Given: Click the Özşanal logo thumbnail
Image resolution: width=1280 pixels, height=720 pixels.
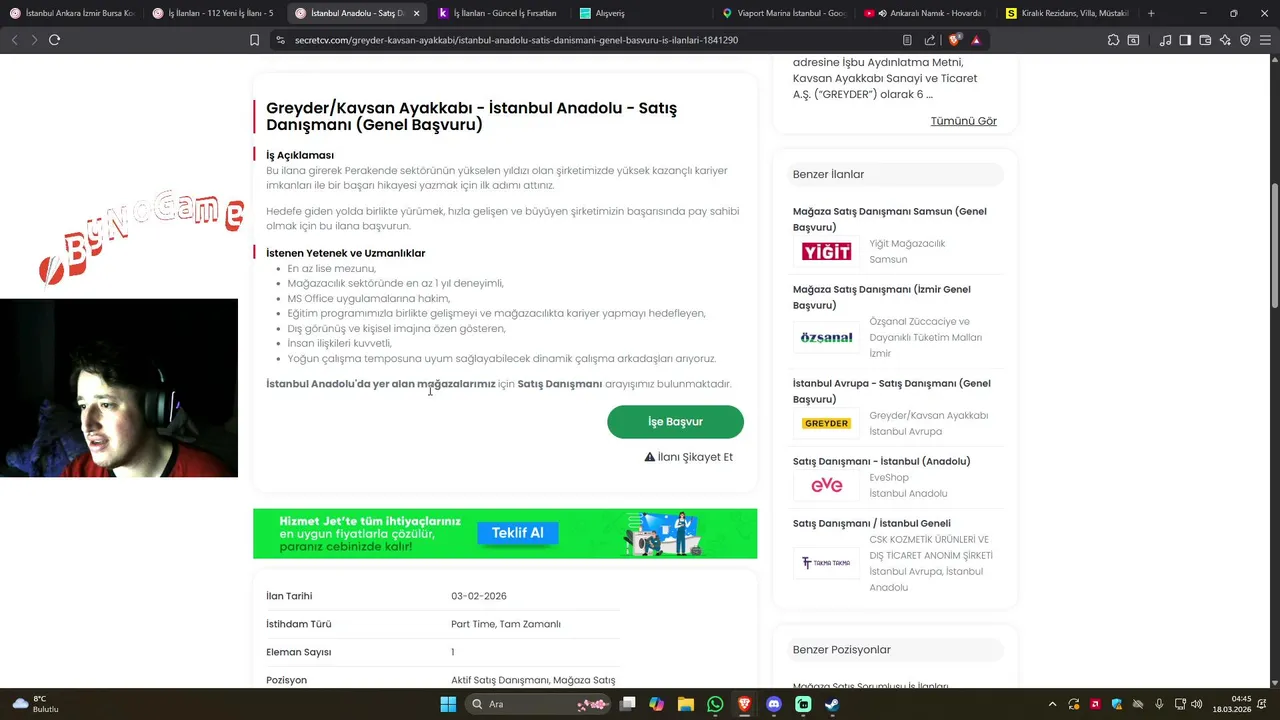Looking at the screenshot, I should point(826,338).
